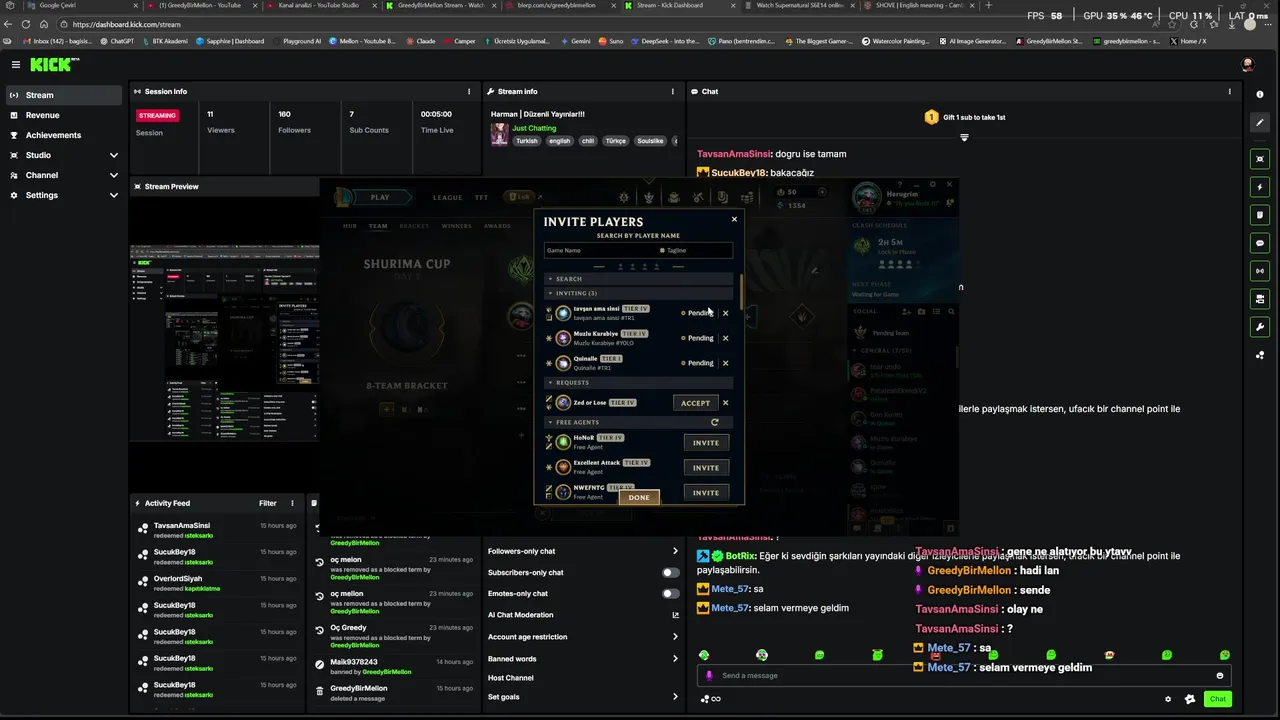Switch to the Hub tab in Clash

350,226
